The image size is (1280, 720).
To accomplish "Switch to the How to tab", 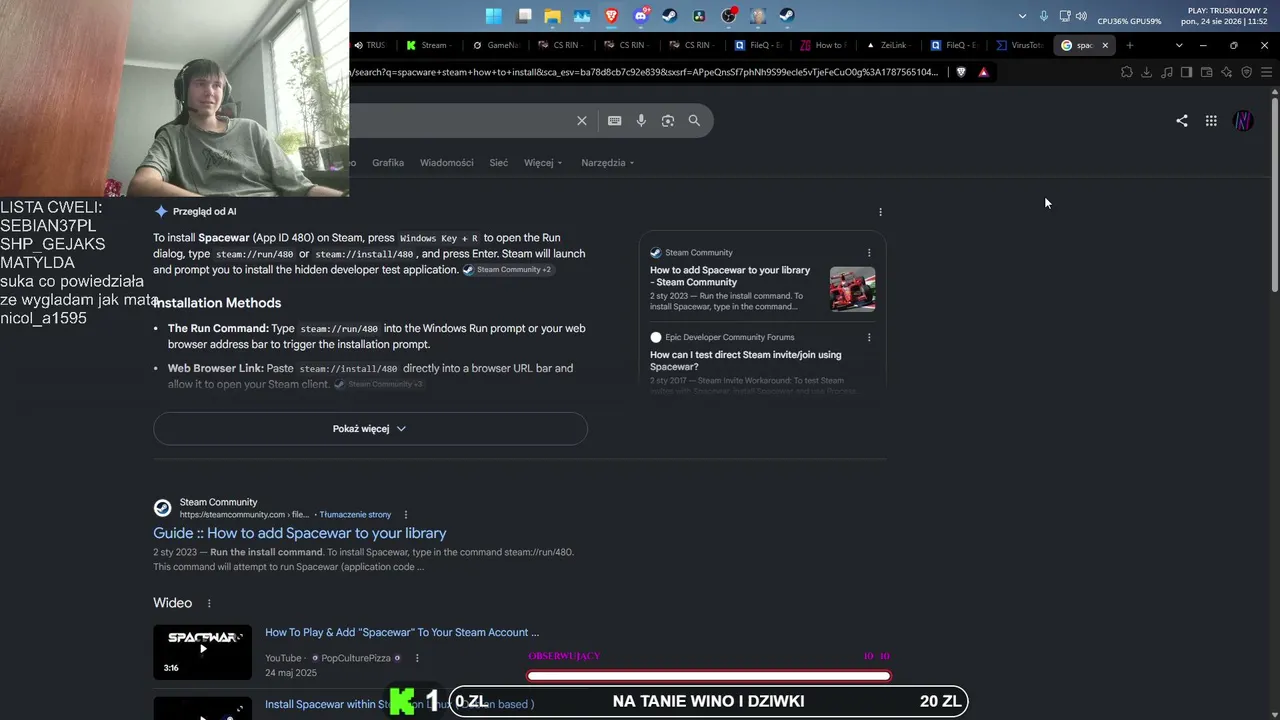I will point(824,45).
